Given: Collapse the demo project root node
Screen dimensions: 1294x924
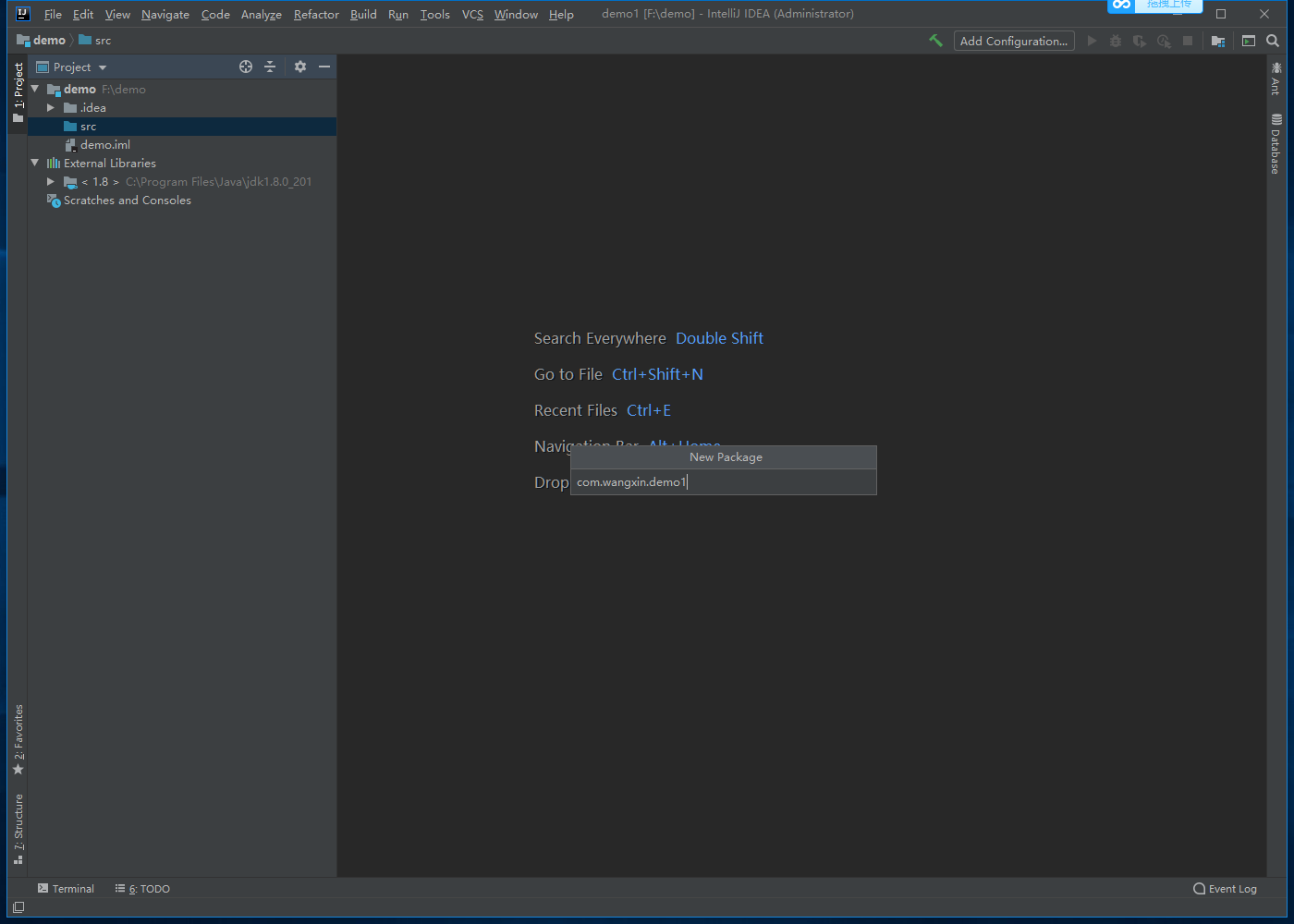Looking at the screenshot, I should [x=35, y=89].
